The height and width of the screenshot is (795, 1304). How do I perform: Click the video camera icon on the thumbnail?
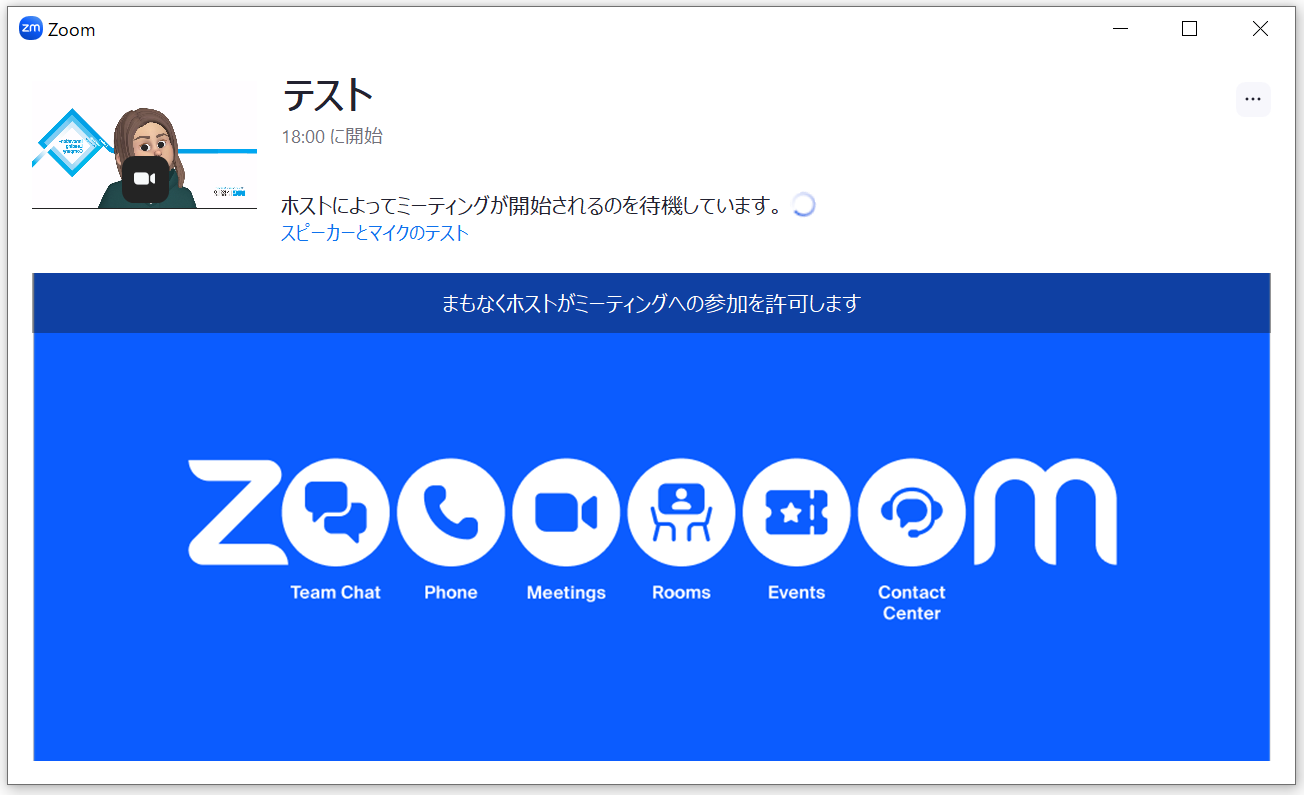point(145,179)
